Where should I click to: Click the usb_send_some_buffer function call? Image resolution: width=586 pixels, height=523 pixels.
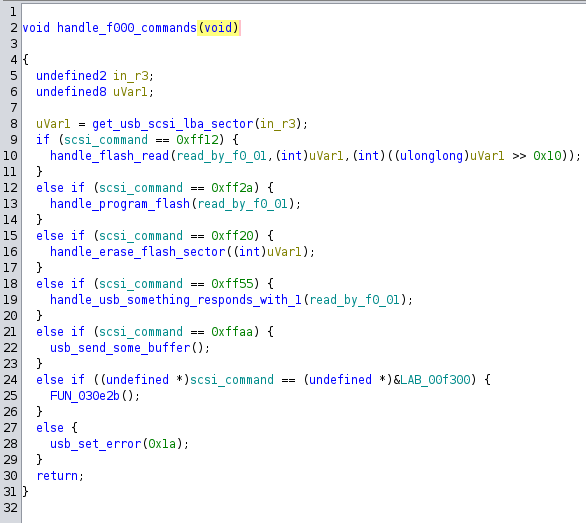click(120, 348)
